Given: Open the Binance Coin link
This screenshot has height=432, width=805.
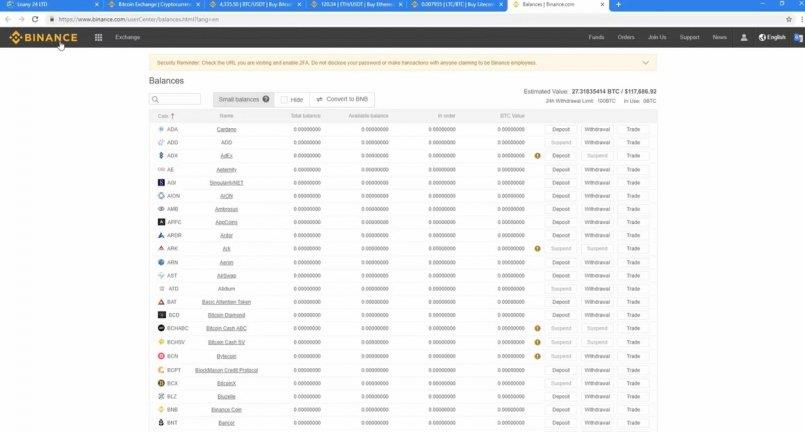Looking at the screenshot, I should tap(226, 409).
